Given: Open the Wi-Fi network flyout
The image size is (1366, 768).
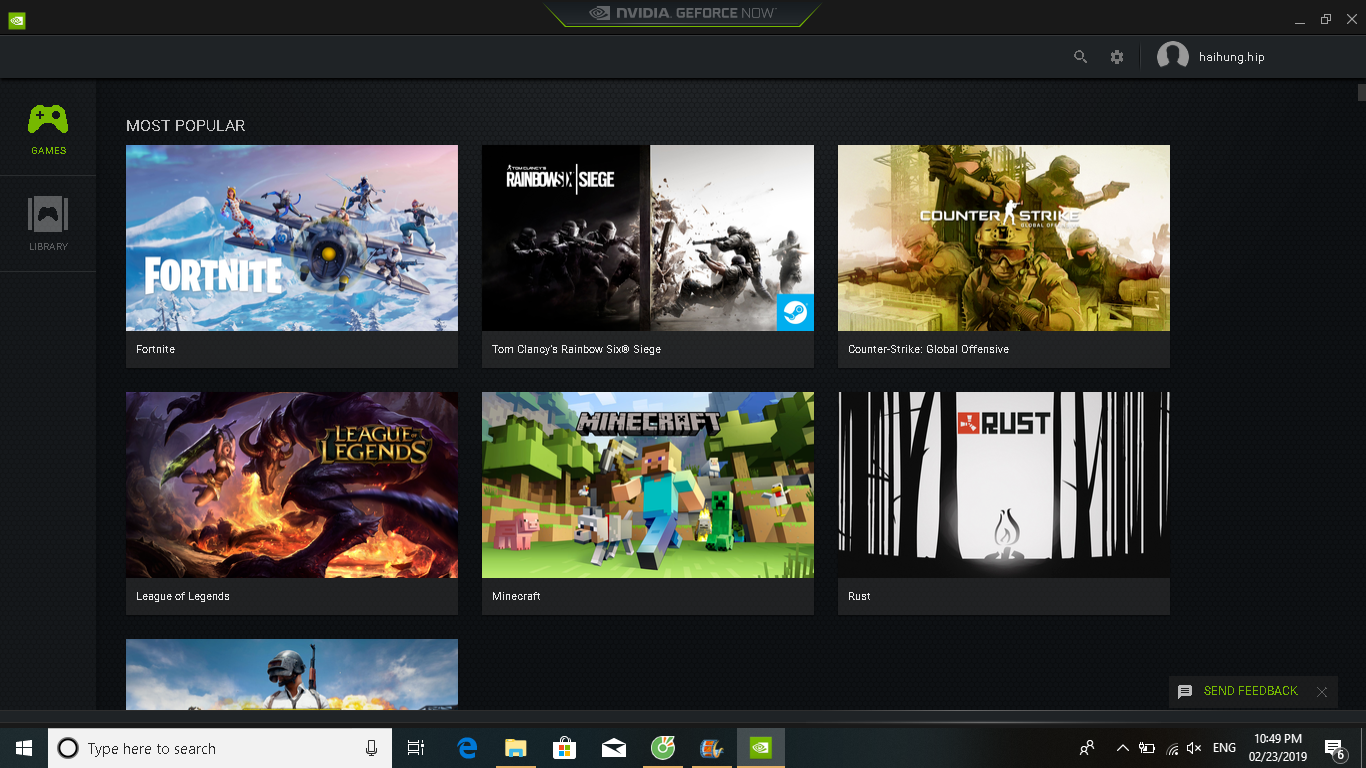Looking at the screenshot, I should coord(1171,748).
